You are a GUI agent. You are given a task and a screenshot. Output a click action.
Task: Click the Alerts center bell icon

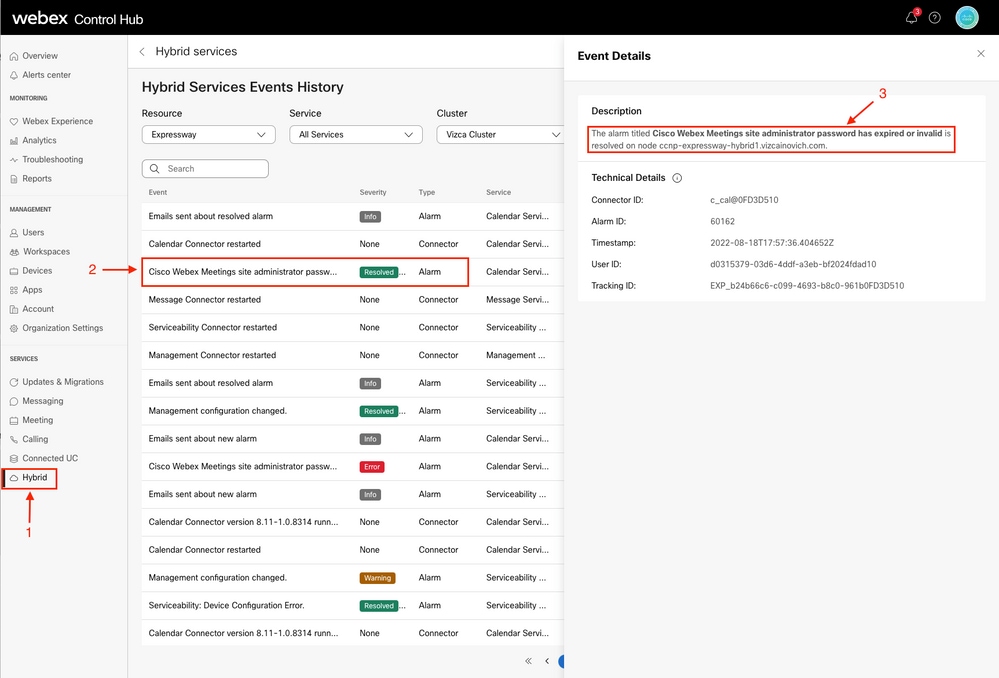14,75
